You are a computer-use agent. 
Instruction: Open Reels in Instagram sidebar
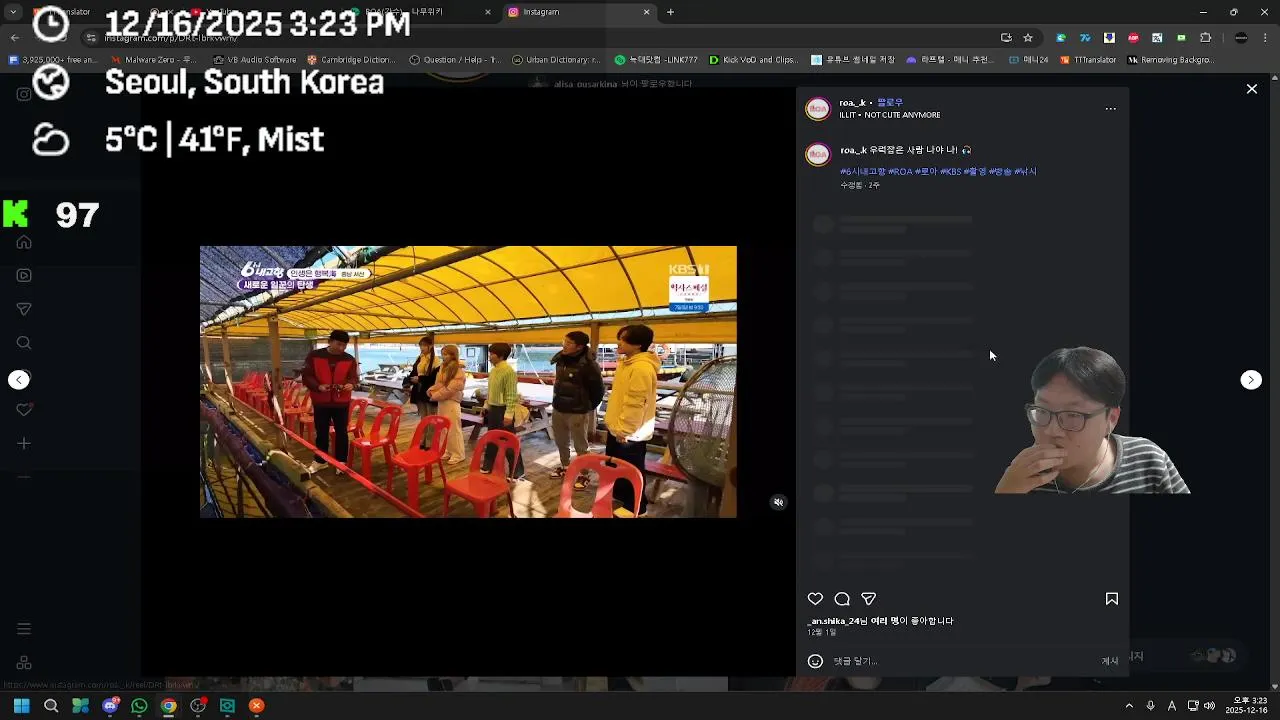[x=24, y=275]
